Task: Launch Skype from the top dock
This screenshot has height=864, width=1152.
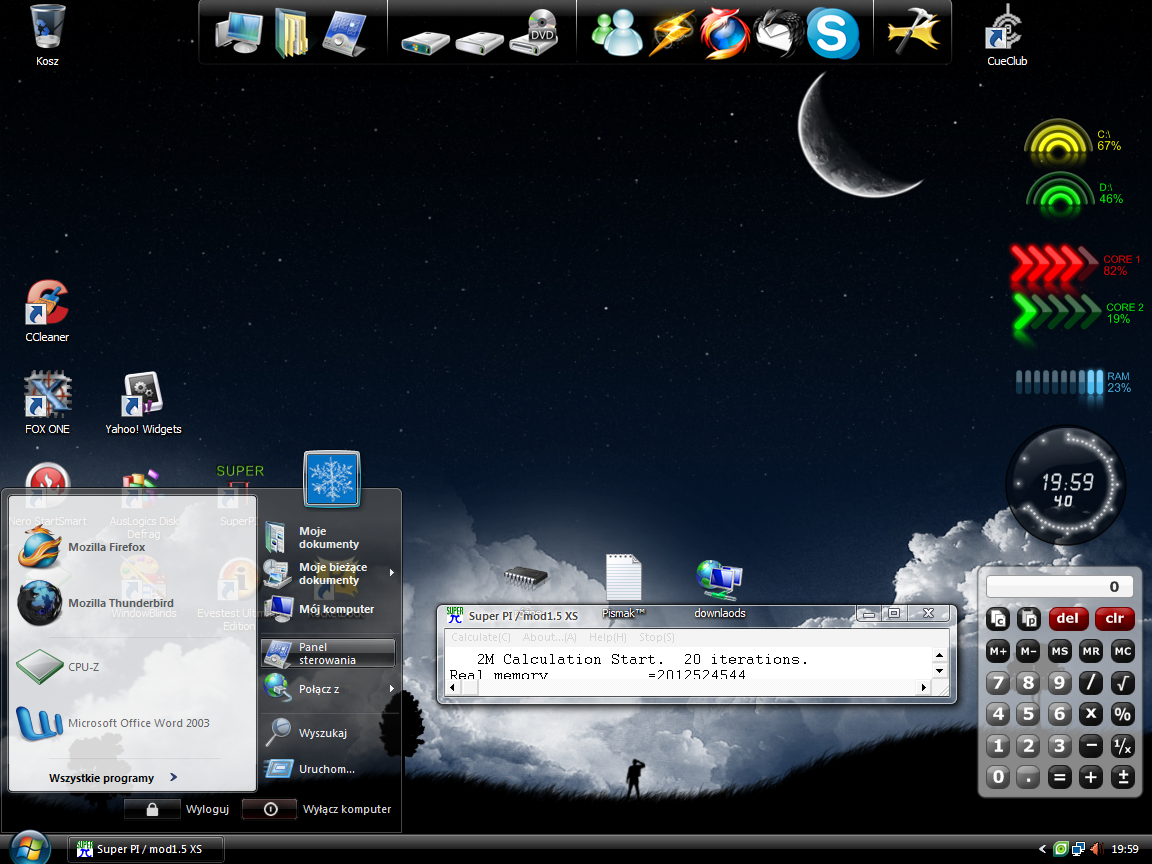Action: 832,33
